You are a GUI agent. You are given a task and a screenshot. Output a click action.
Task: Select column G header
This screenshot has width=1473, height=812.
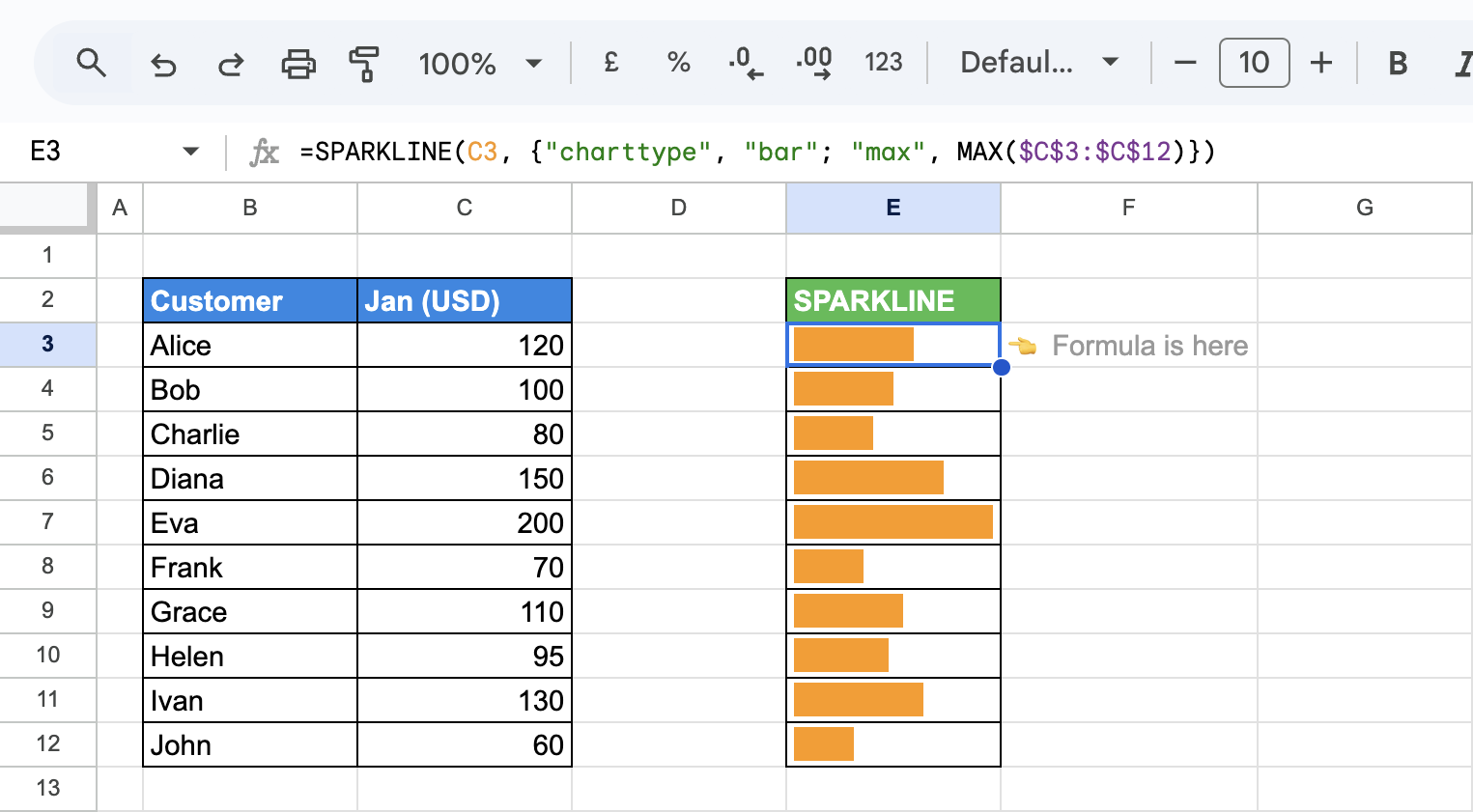pos(1365,208)
